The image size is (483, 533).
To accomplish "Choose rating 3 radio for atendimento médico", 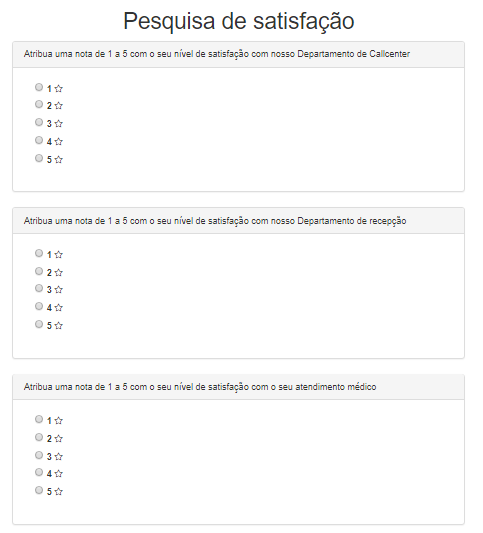I will [x=39, y=455].
